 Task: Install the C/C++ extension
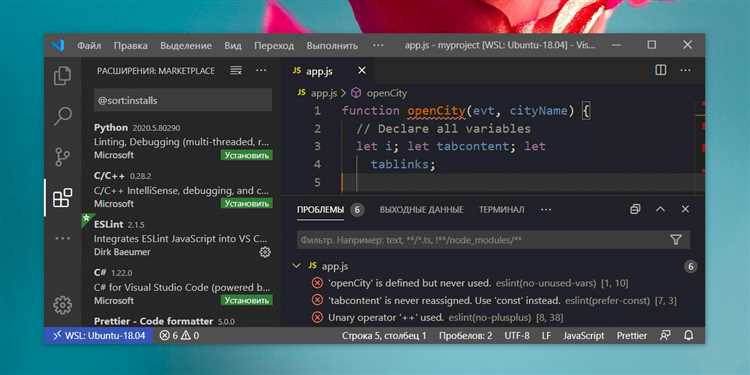click(x=246, y=203)
